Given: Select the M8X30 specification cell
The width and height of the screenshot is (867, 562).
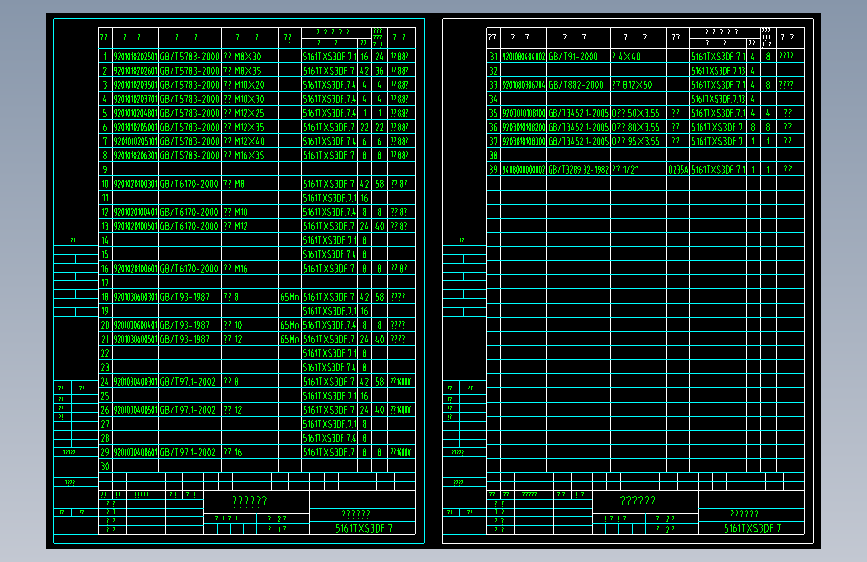Looking at the screenshot, I should coord(250,56).
